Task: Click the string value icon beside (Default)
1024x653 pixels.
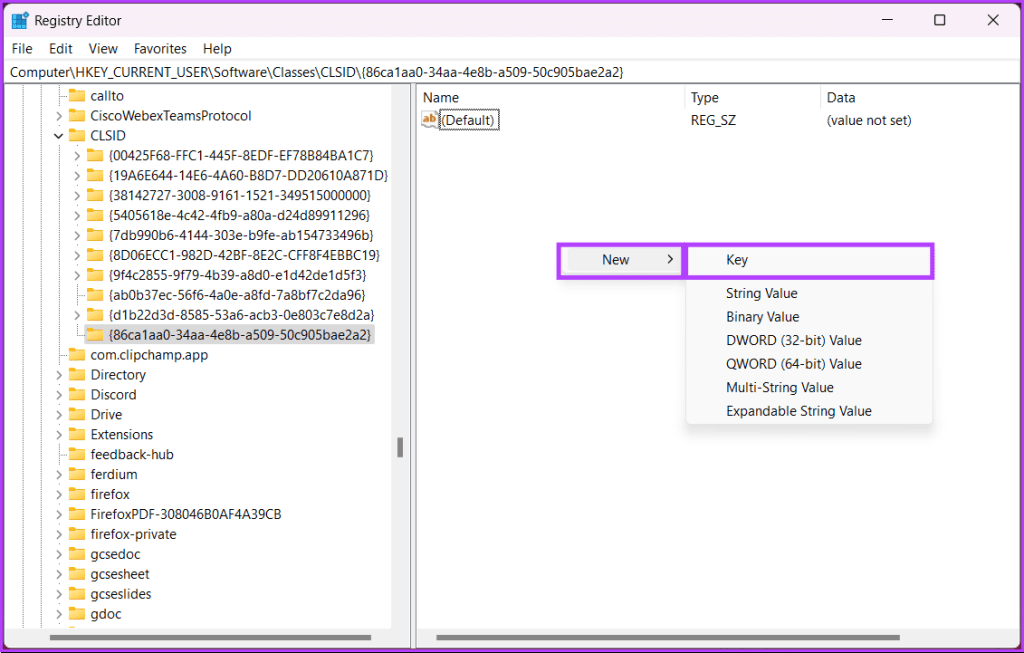Action: 430,119
